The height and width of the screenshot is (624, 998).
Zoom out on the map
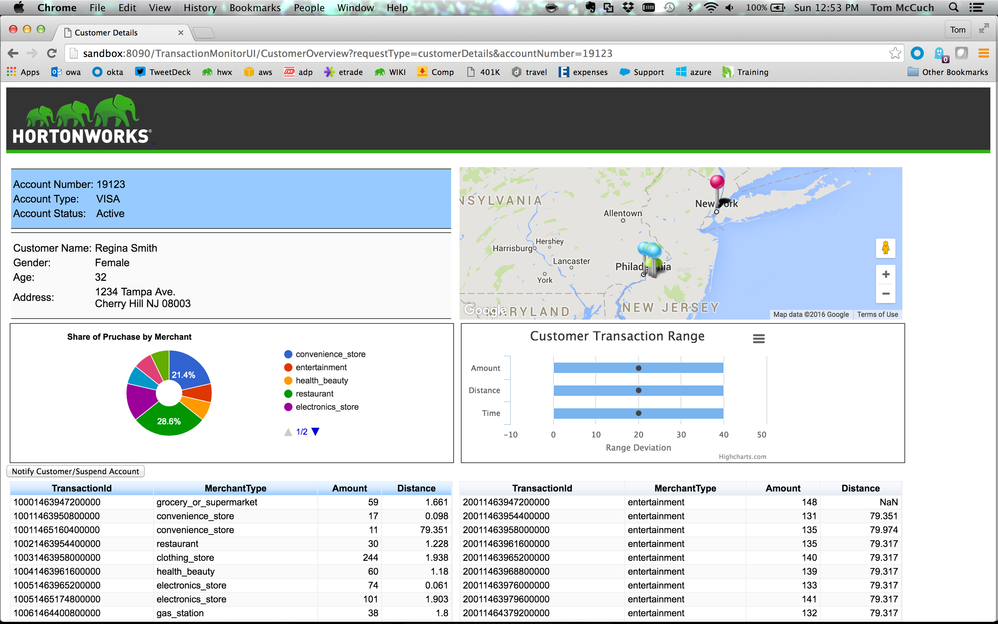click(885, 294)
